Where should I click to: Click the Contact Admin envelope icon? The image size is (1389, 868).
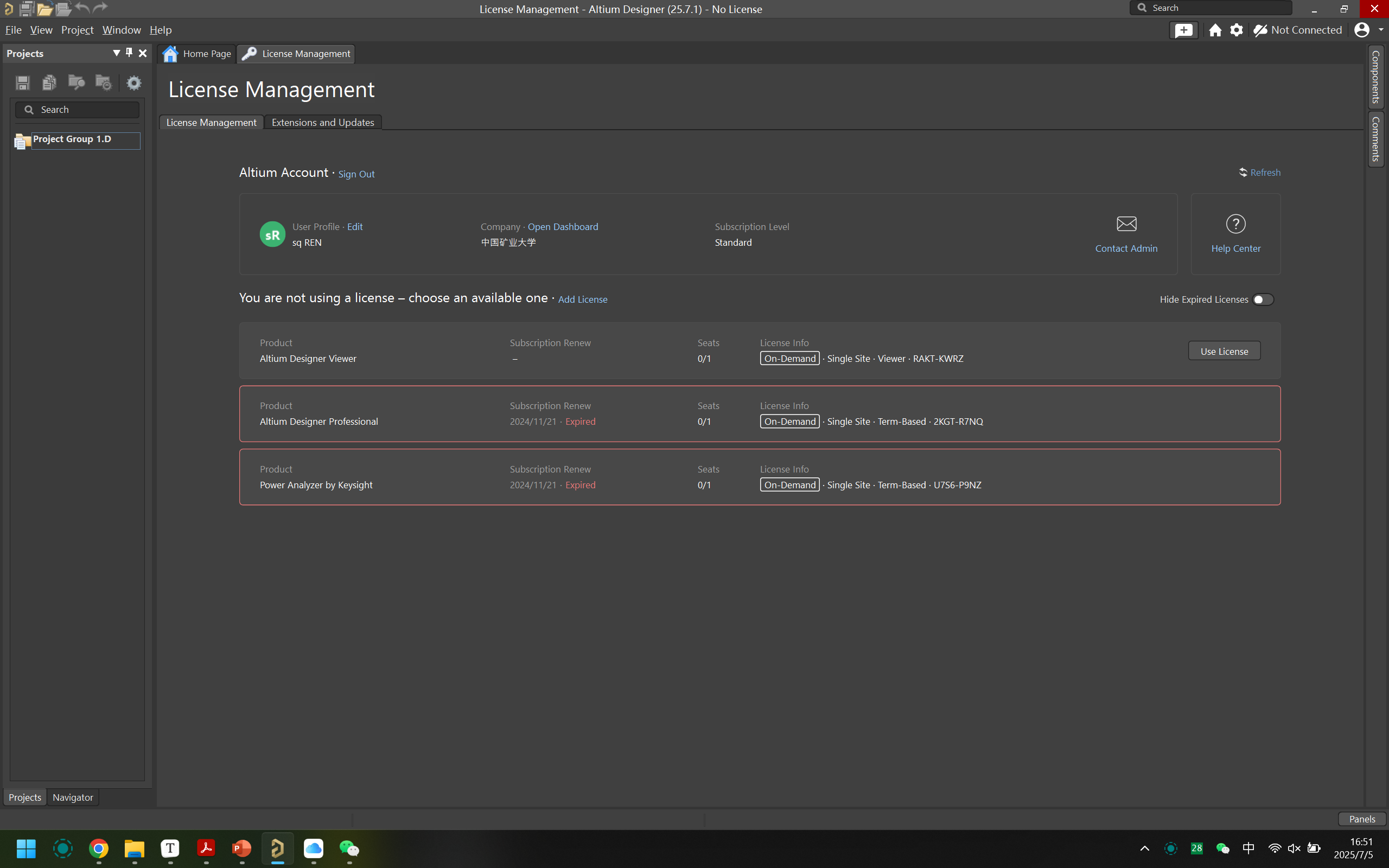(1126, 224)
